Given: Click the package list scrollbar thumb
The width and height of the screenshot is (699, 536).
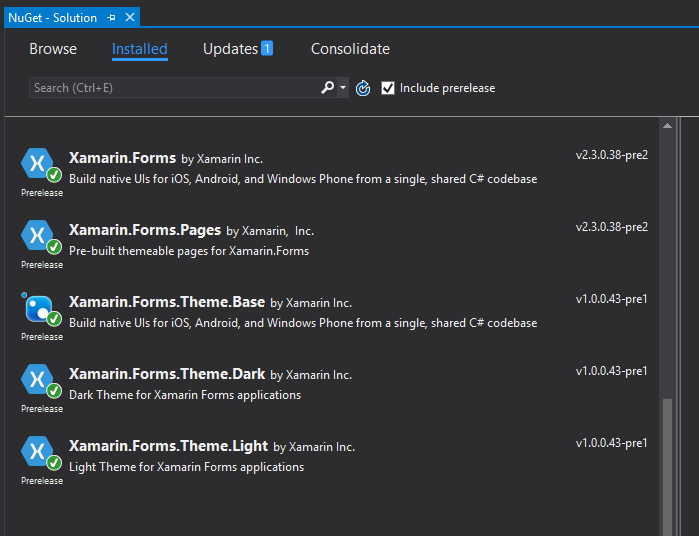Looking at the screenshot, I should (x=667, y=466).
